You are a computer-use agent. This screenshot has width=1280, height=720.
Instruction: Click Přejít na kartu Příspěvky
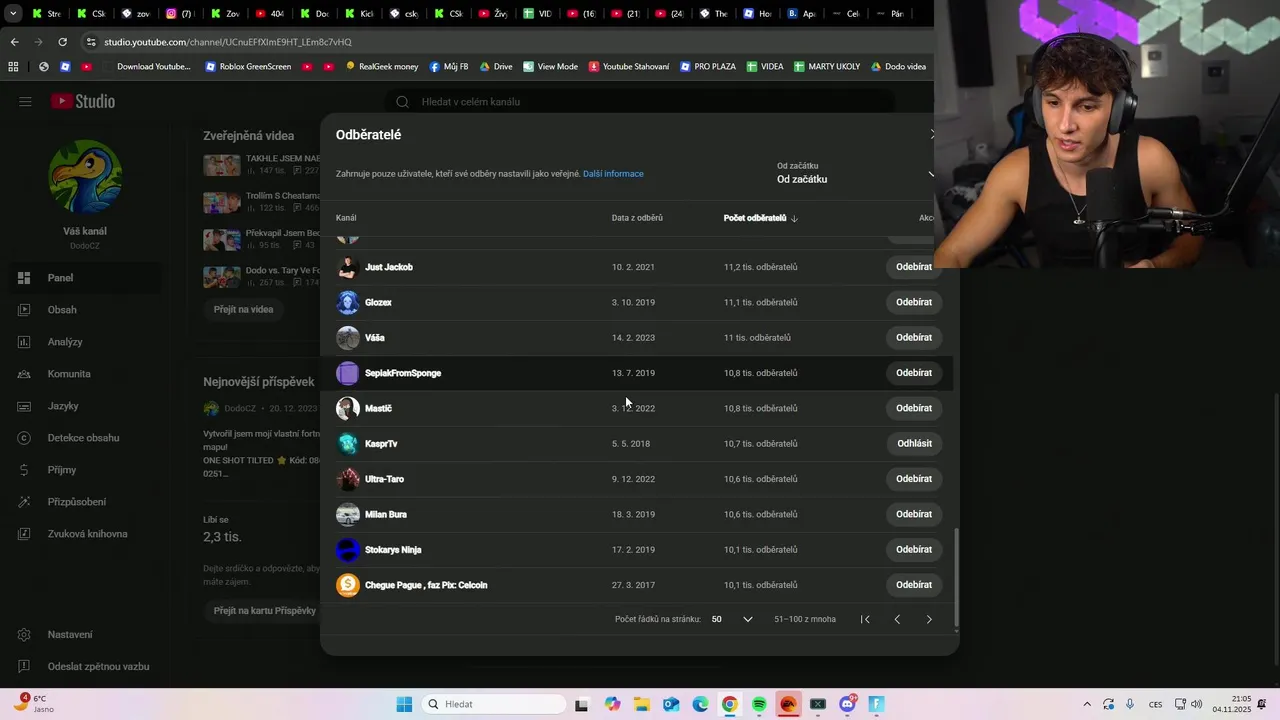tap(265, 611)
